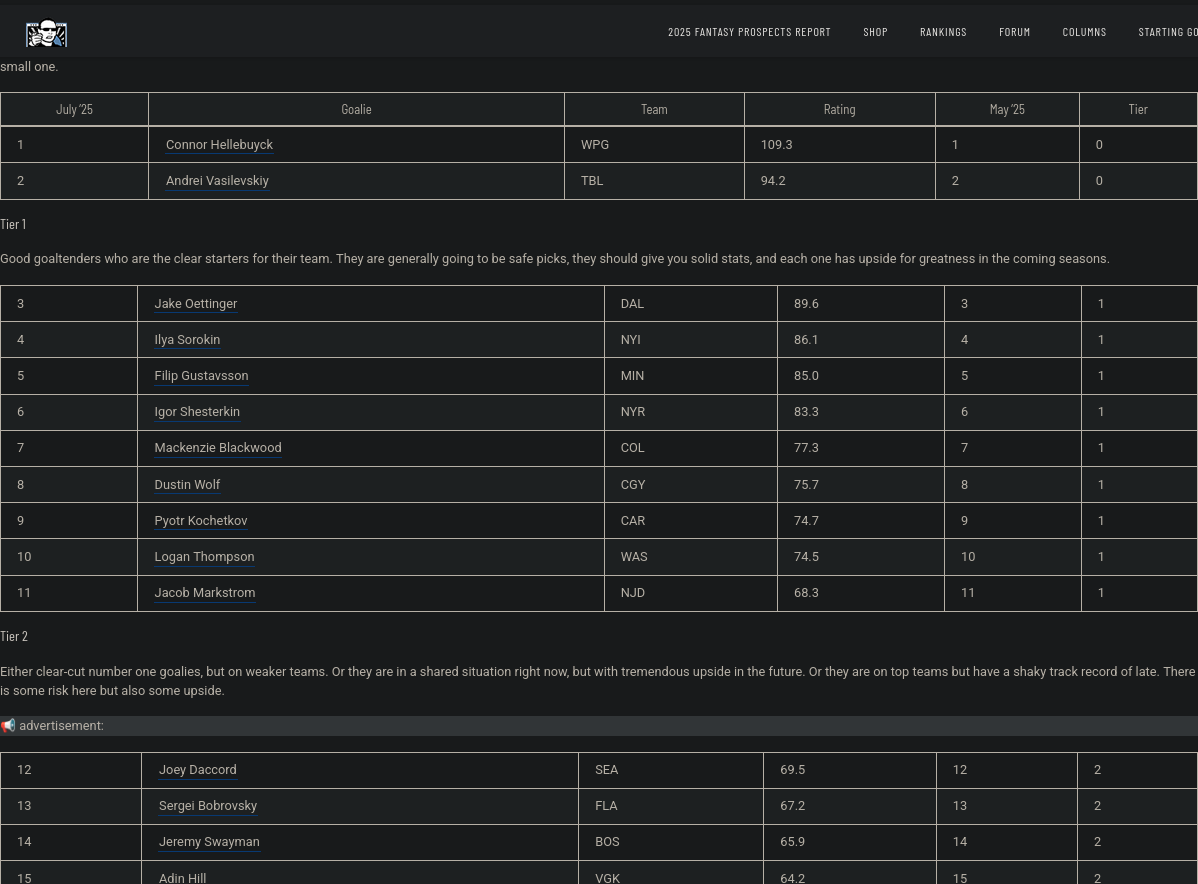Open Adin Hill's player profile
Image resolution: width=1198 pixels, height=884 pixels.
click(x=183, y=878)
